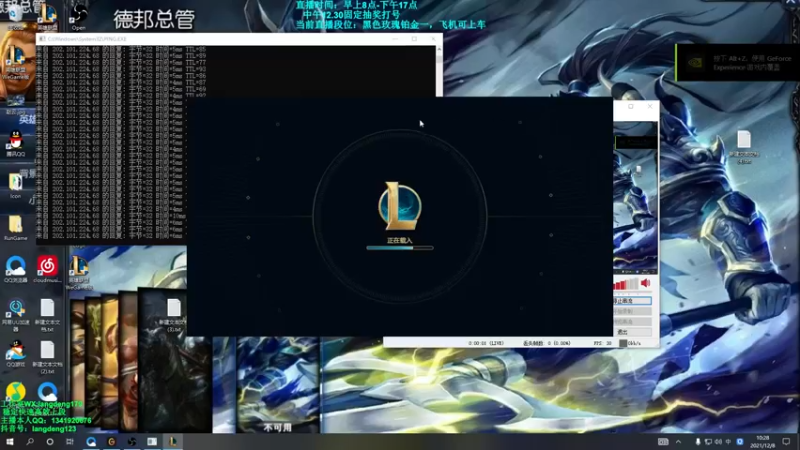Launch the NetEase cloudmusic shortcut
This screenshot has width=800, height=450.
pos(47,269)
